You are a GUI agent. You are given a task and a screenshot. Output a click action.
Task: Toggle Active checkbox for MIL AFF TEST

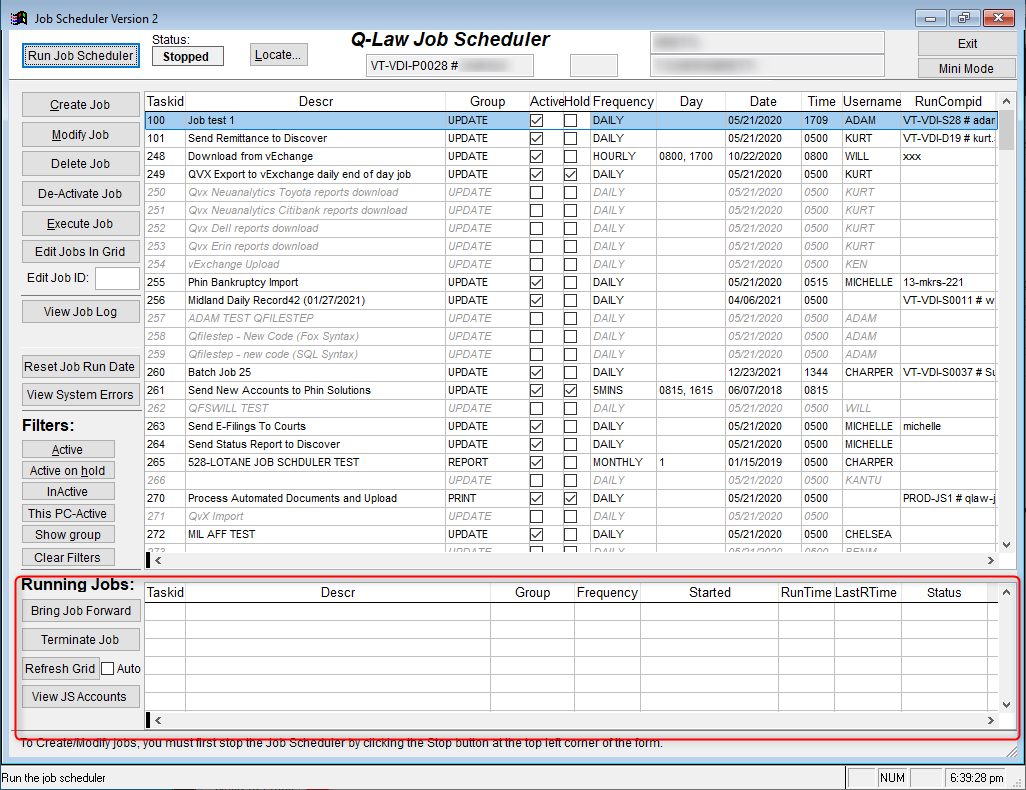point(537,534)
